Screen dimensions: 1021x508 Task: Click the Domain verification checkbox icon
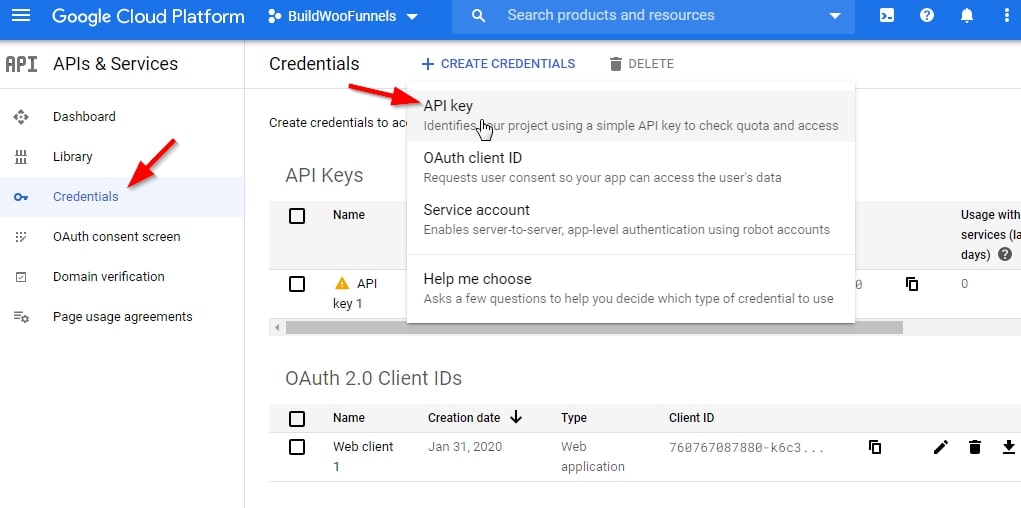[x=21, y=277]
